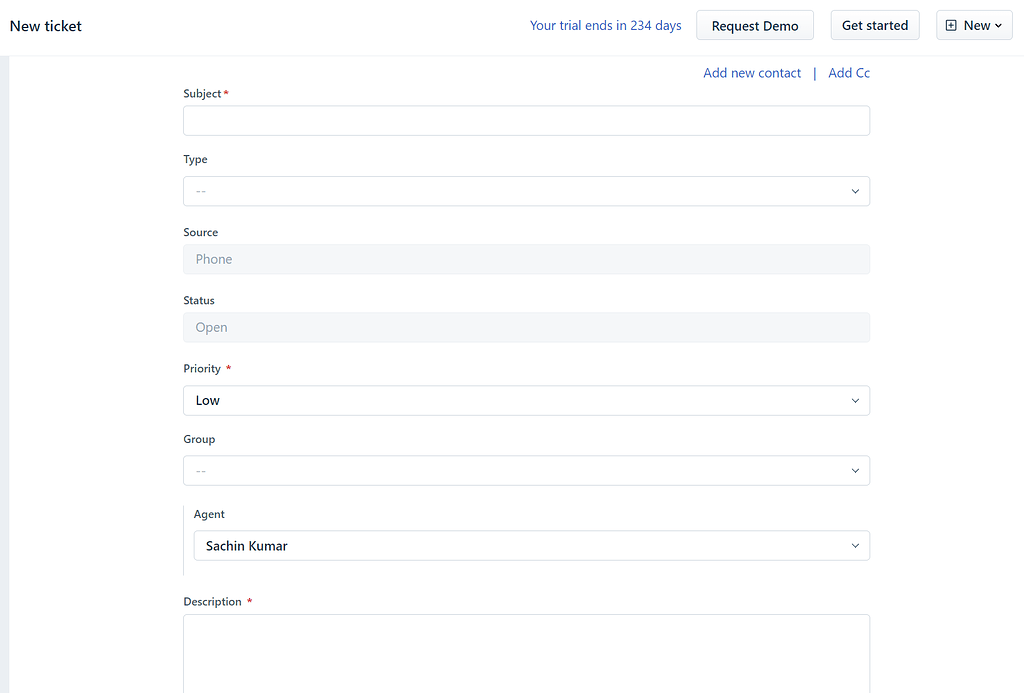
Task: Expand the New button dropdown chevron
Action: pos(996,25)
